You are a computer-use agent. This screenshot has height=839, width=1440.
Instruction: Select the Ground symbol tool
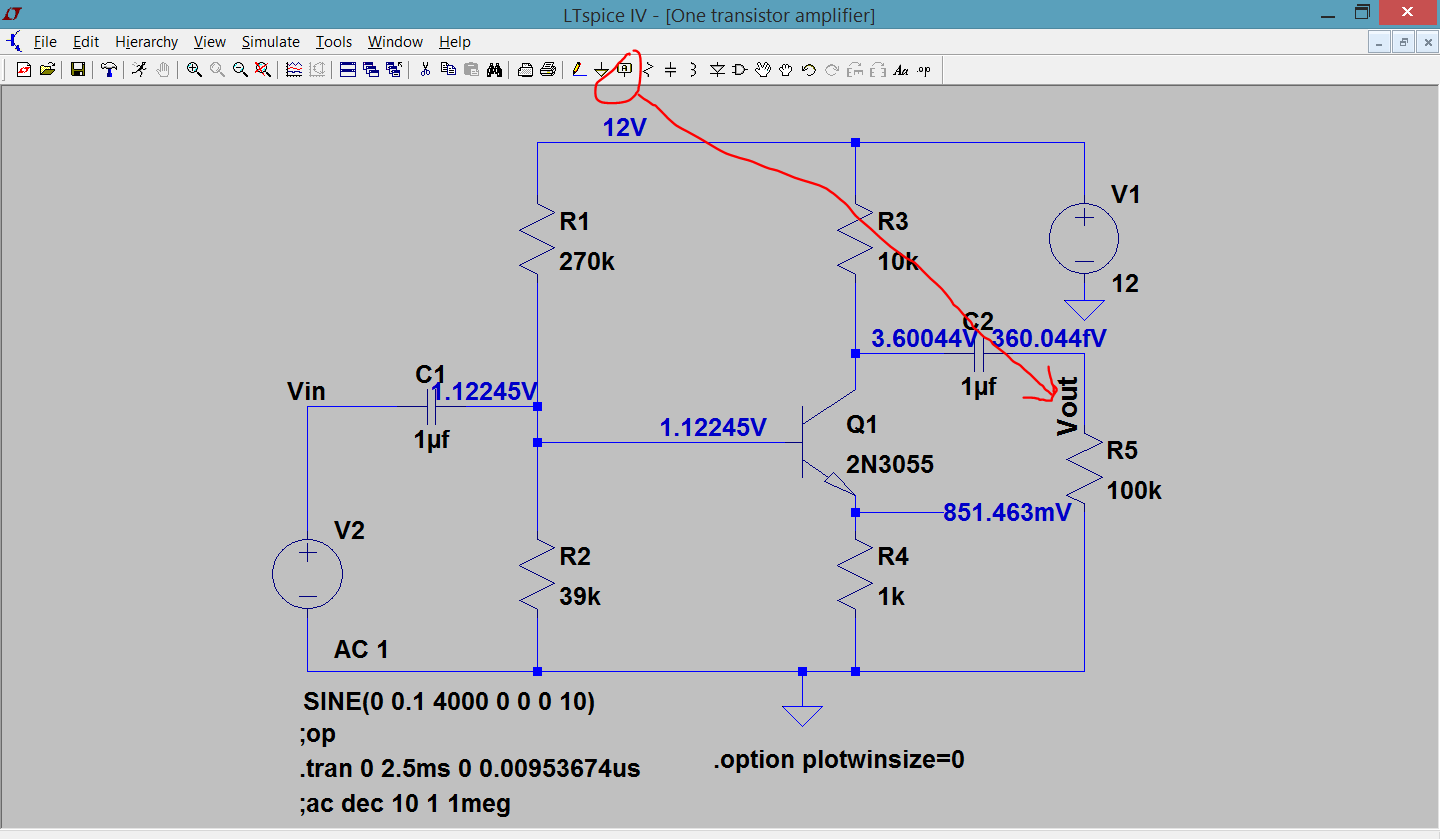point(601,70)
